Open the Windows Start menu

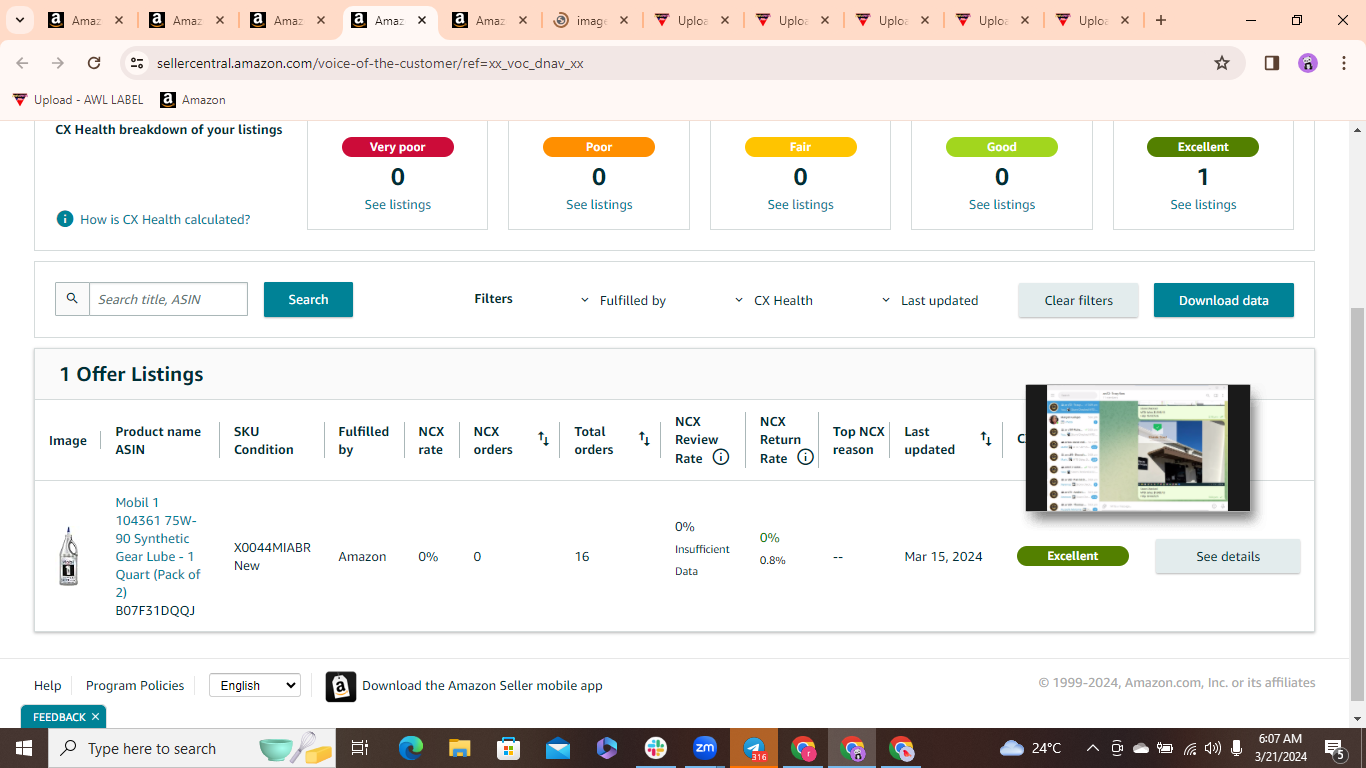(x=24, y=748)
